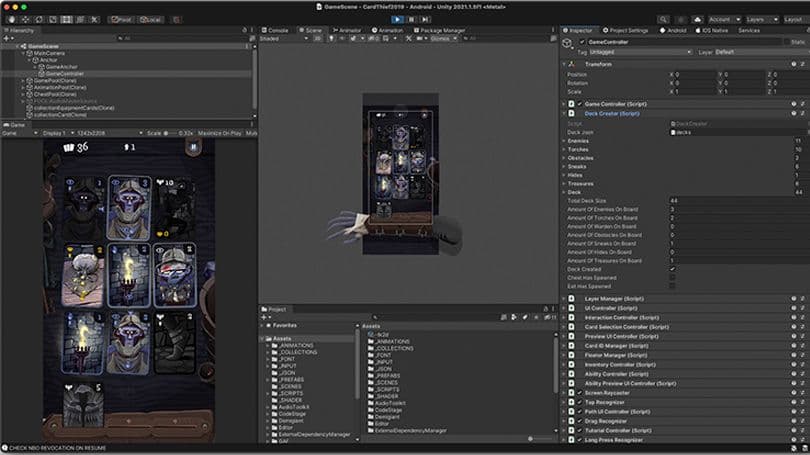Open the Android tab in inspector area

tap(673, 30)
